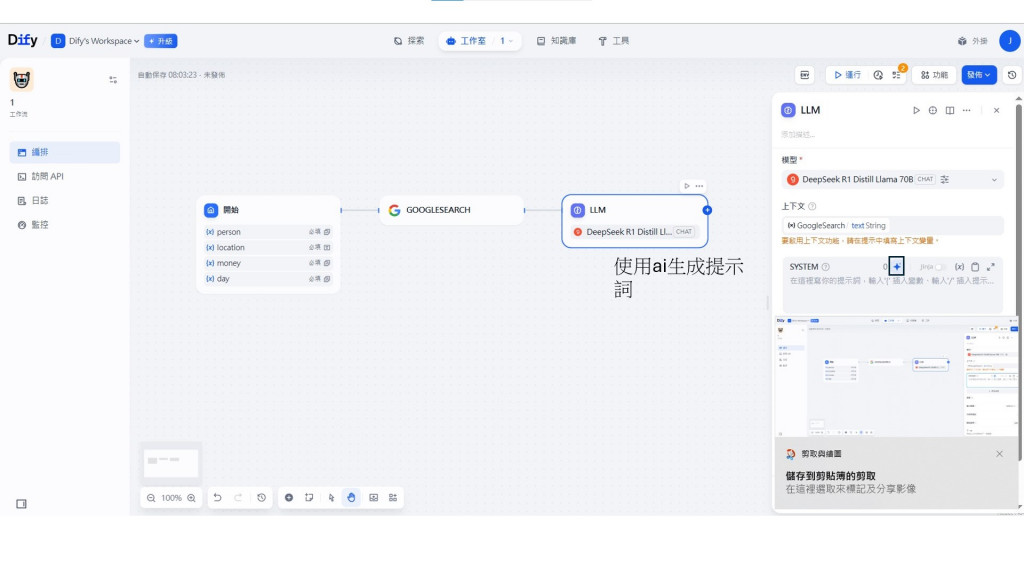Image resolution: width=1024 pixels, height=576 pixels.
Task: Select 監控 monitoring in sidebar
Action: pyautogui.click(x=65, y=225)
